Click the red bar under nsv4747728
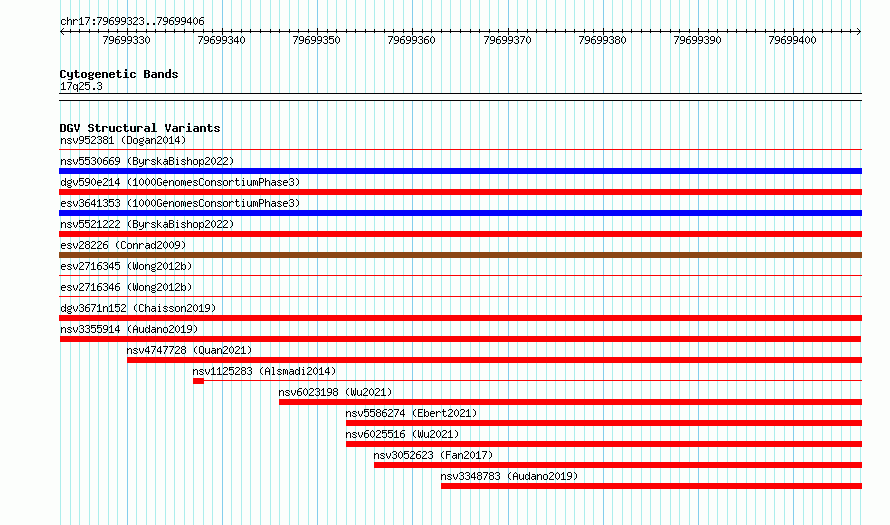890x525 pixels. point(494,360)
